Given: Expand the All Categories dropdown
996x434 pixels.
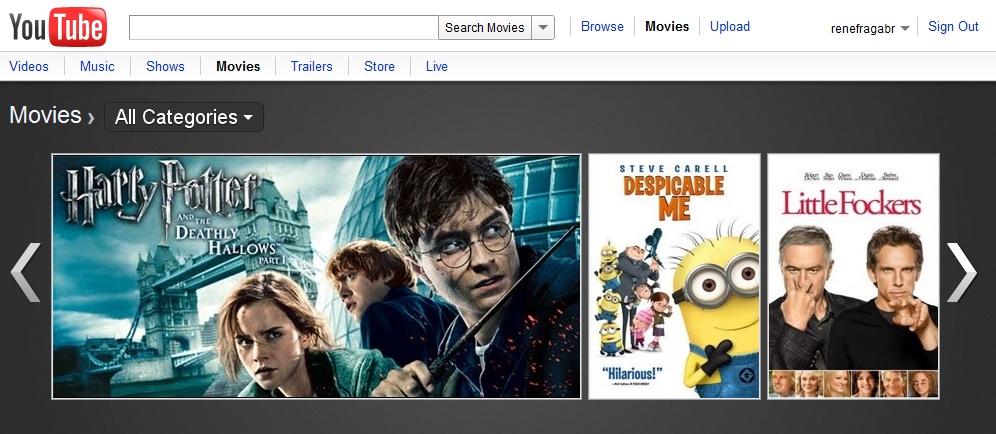Looking at the screenshot, I should (184, 117).
